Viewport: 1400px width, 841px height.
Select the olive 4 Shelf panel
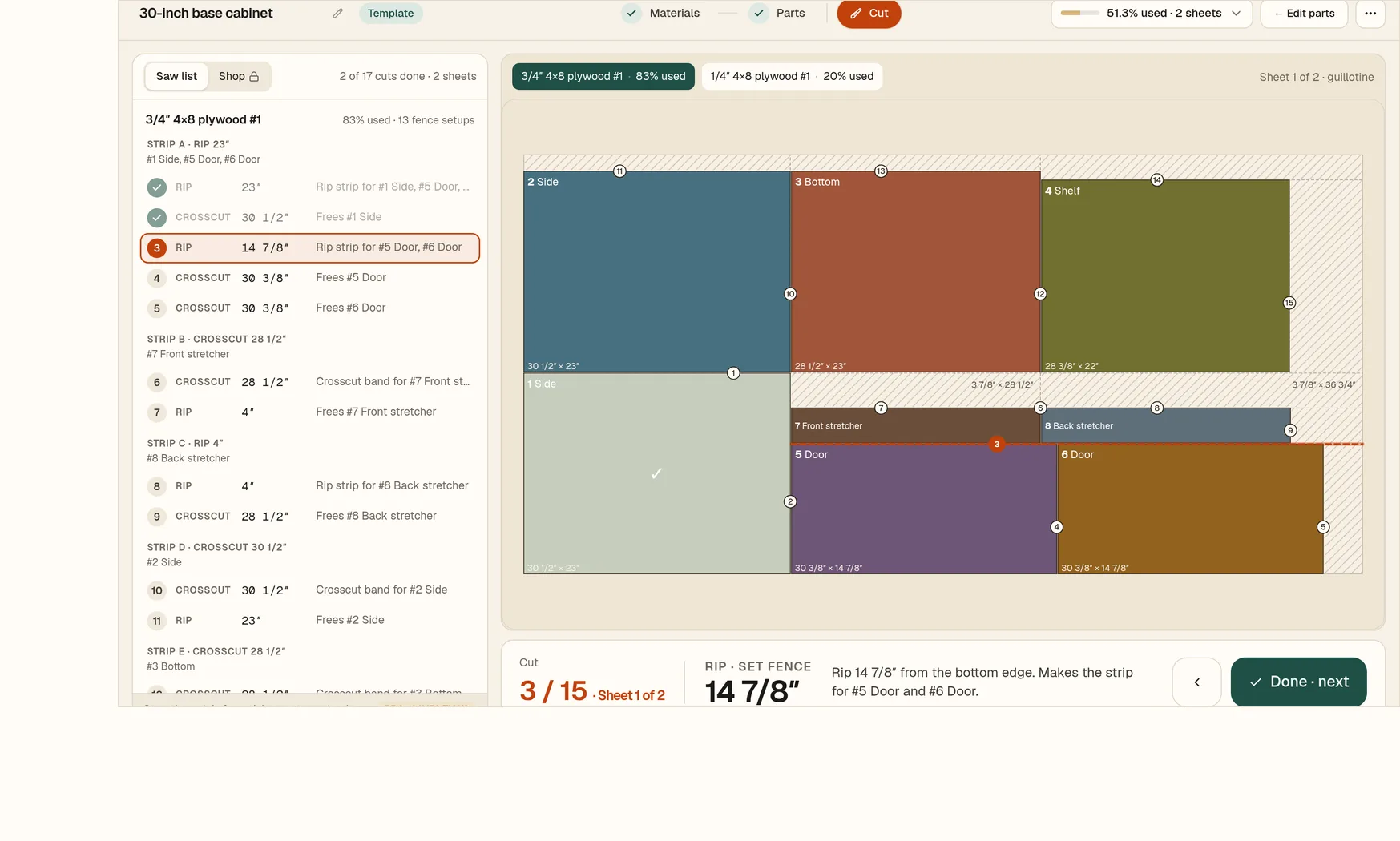[1165, 276]
